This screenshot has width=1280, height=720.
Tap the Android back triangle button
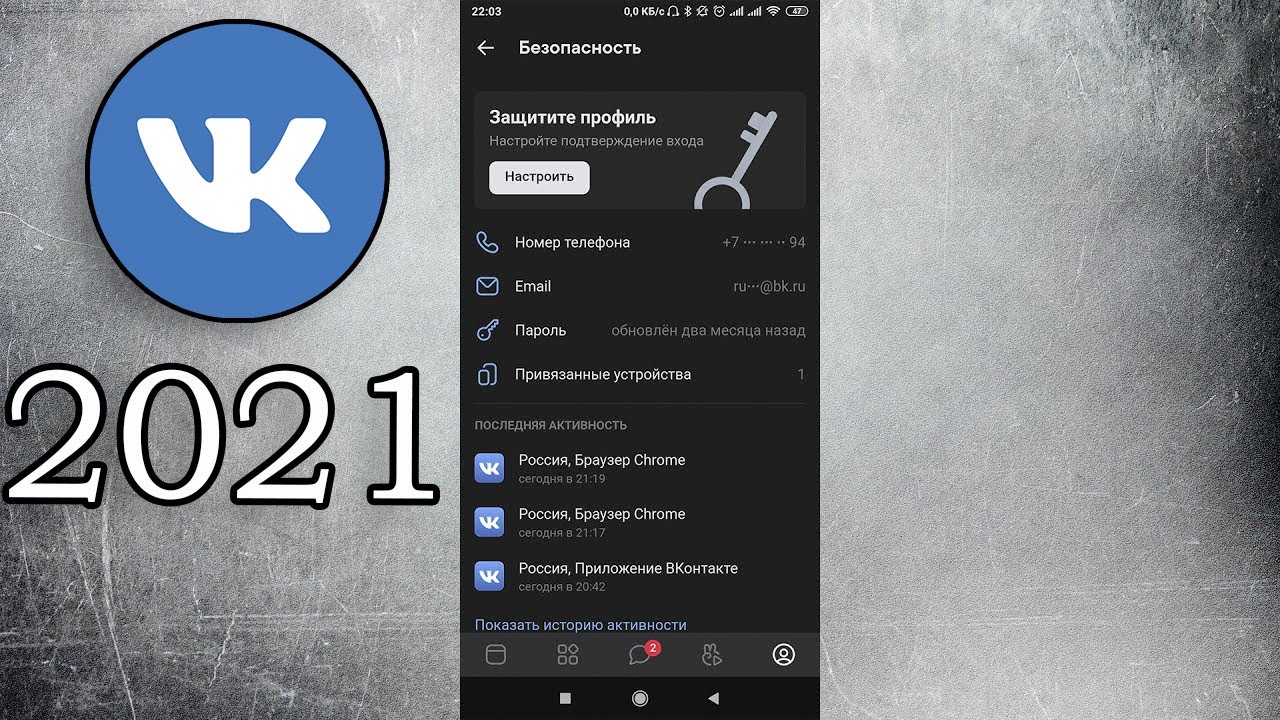pyautogui.click(x=713, y=698)
